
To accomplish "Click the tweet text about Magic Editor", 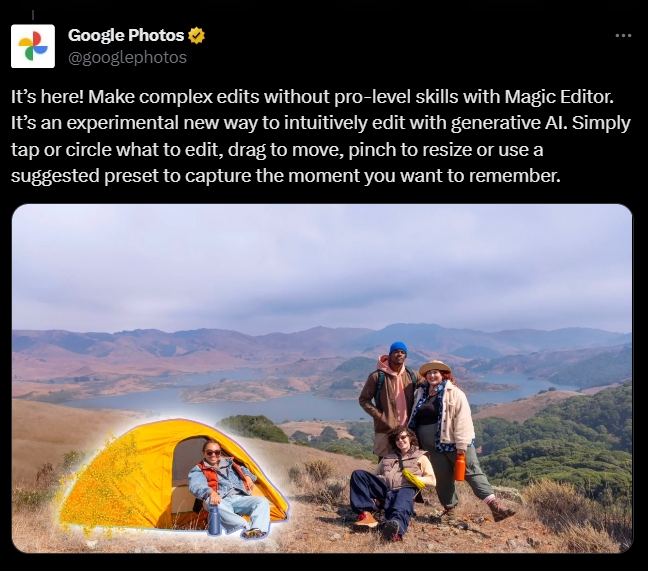I will pyautogui.click(x=321, y=136).
